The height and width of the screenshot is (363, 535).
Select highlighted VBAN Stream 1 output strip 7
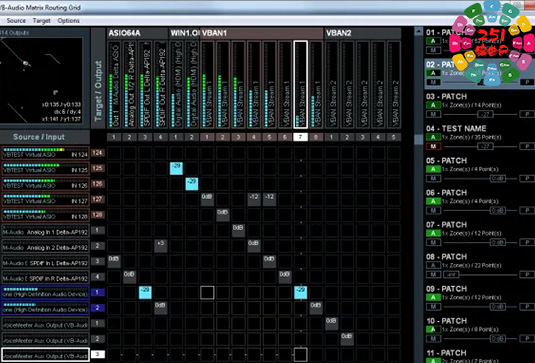tap(300, 84)
